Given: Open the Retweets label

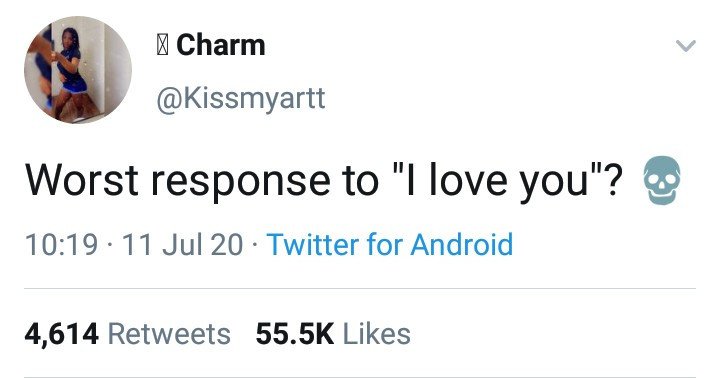Looking at the screenshot, I should [169, 334].
